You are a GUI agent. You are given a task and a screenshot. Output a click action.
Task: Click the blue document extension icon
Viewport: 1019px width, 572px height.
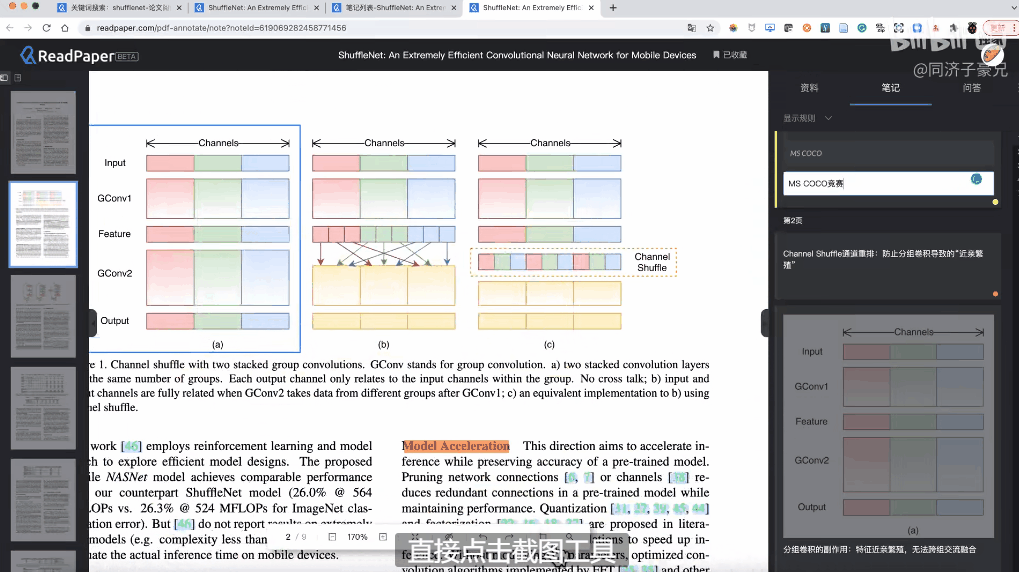843,28
